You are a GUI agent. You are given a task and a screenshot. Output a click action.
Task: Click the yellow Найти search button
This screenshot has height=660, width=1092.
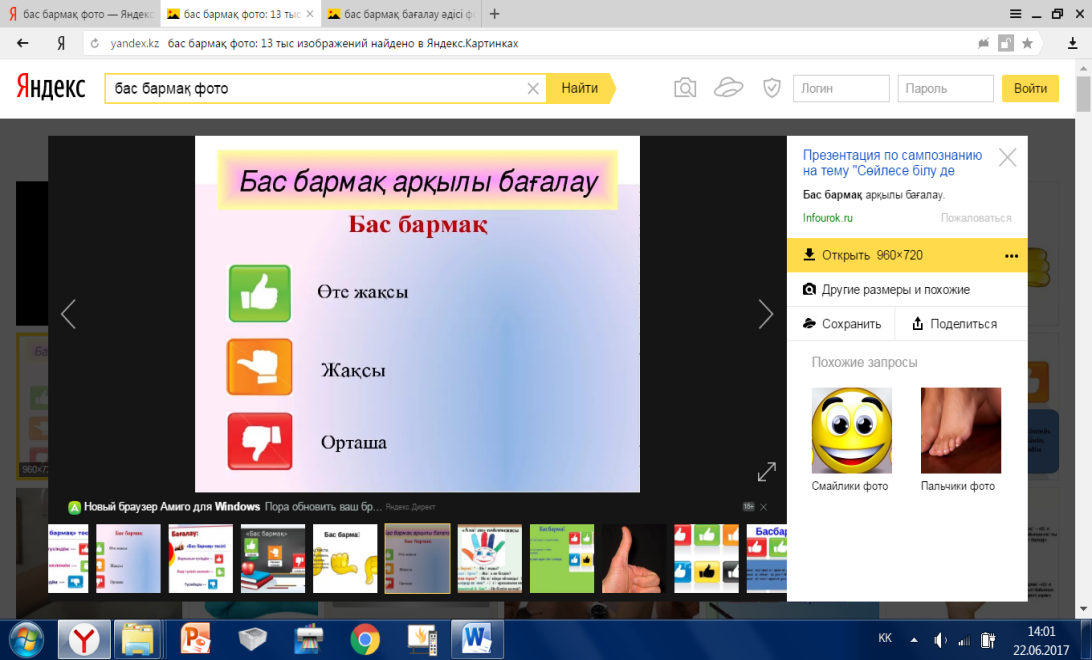[x=580, y=88]
